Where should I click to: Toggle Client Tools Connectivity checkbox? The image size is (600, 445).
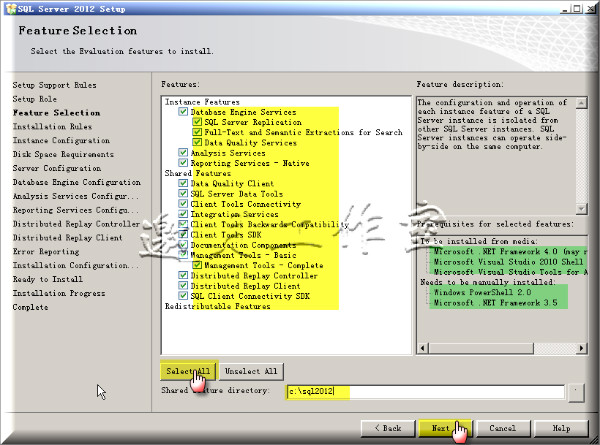(x=183, y=204)
